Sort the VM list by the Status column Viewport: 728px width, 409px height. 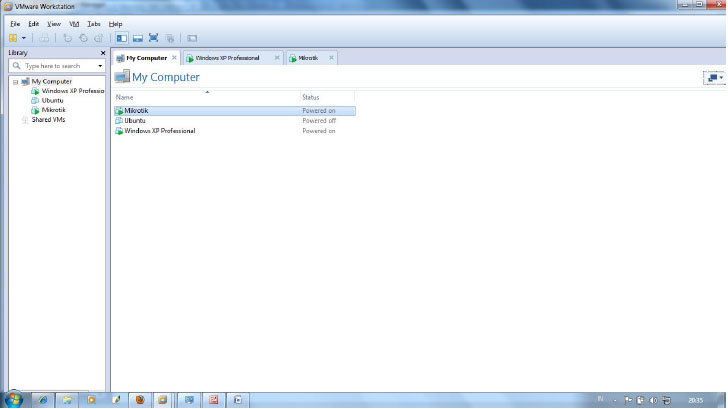(327, 97)
